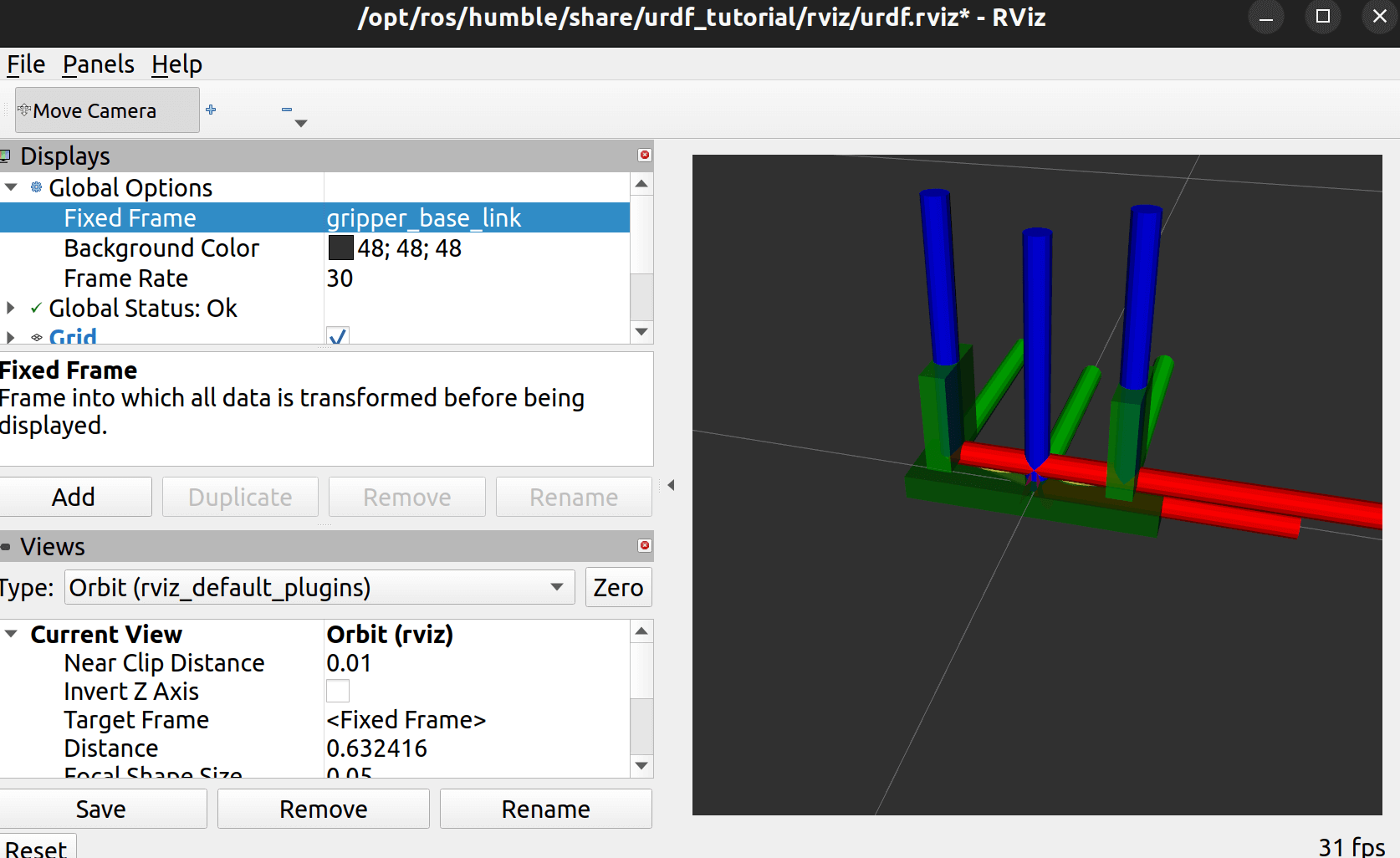The height and width of the screenshot is (858, 1400).
Task: Click the Distance value field 0.632416
Action: coord(377,748)
